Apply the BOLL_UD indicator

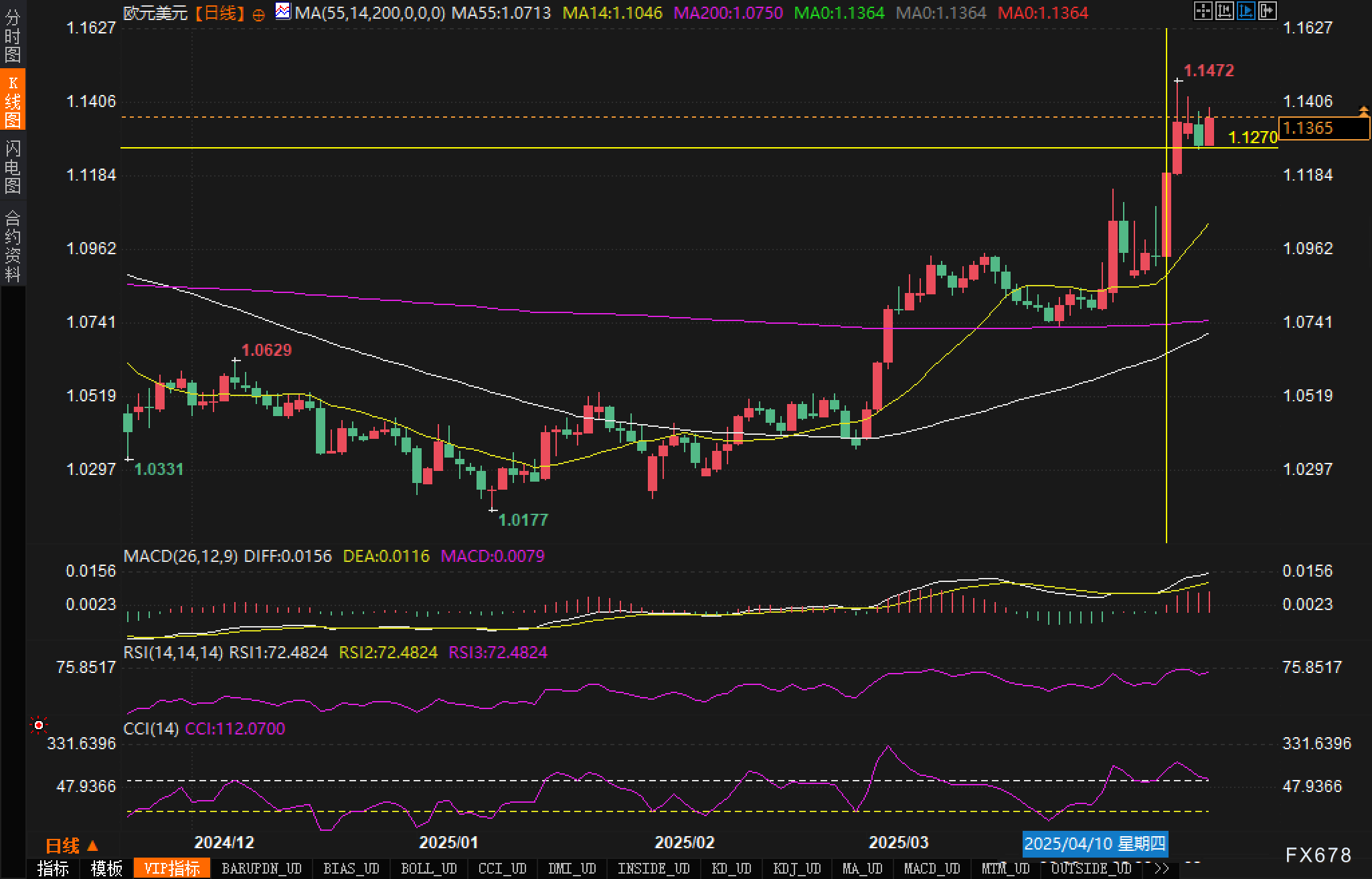click(428, 869)
